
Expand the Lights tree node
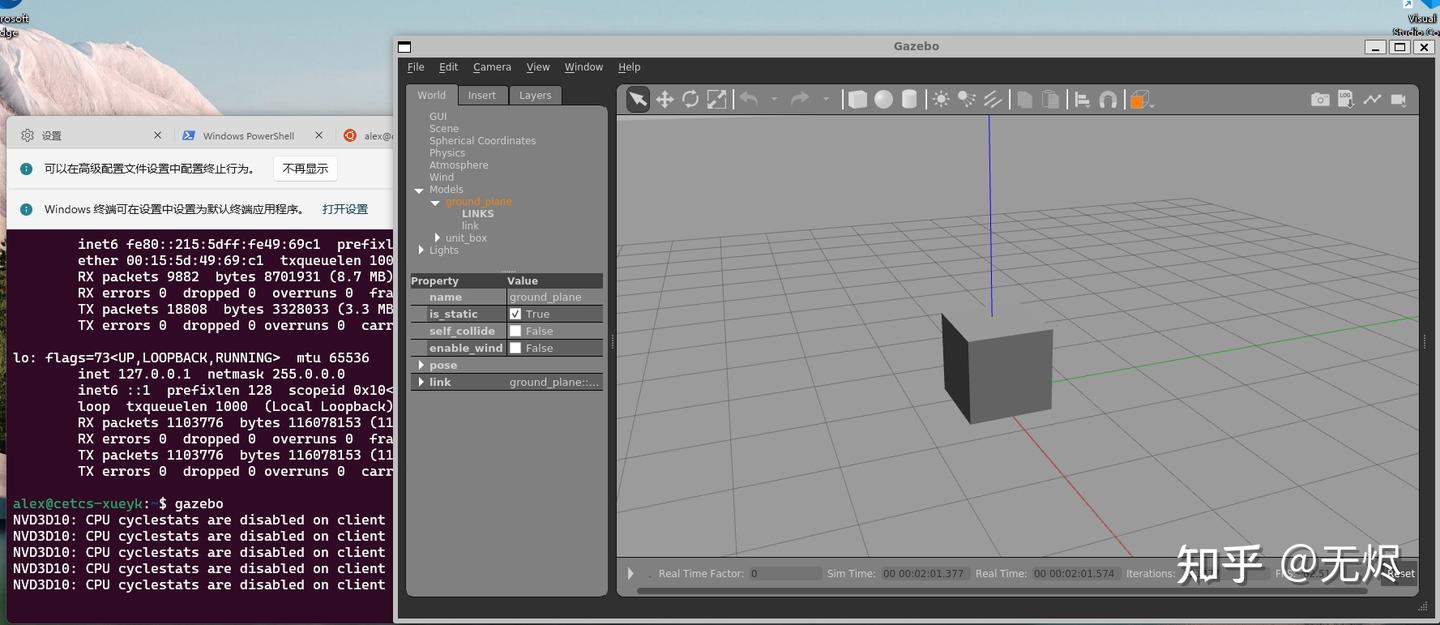(421, 250)
